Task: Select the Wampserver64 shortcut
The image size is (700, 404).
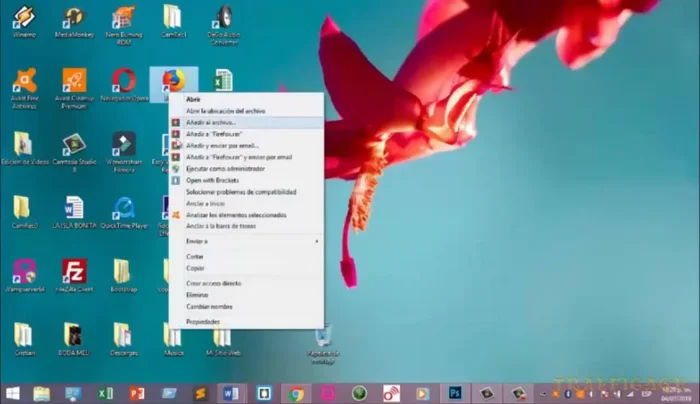Action: click(24, 276)
